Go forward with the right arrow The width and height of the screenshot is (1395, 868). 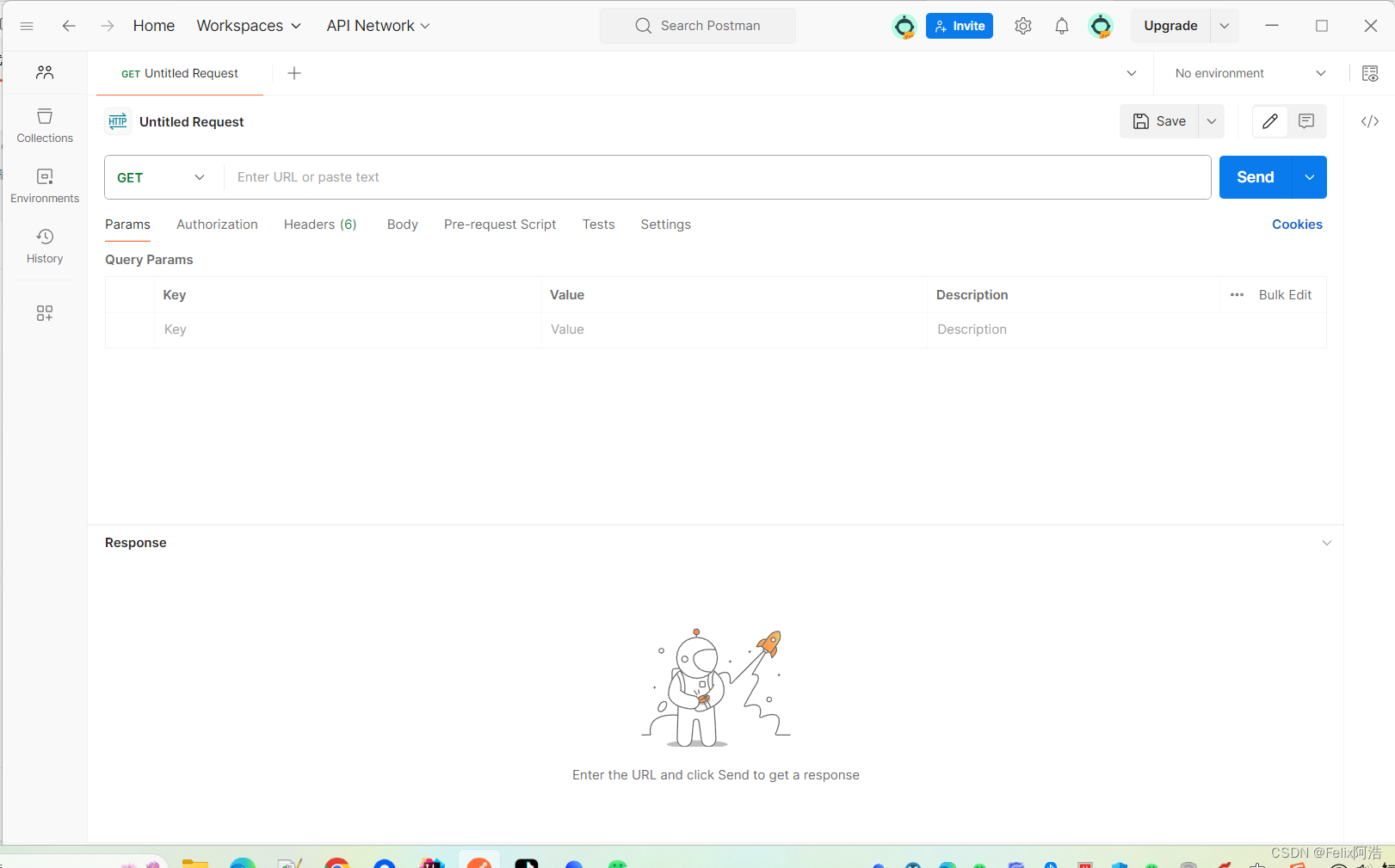pyautogui.click(x=108, y=26)
